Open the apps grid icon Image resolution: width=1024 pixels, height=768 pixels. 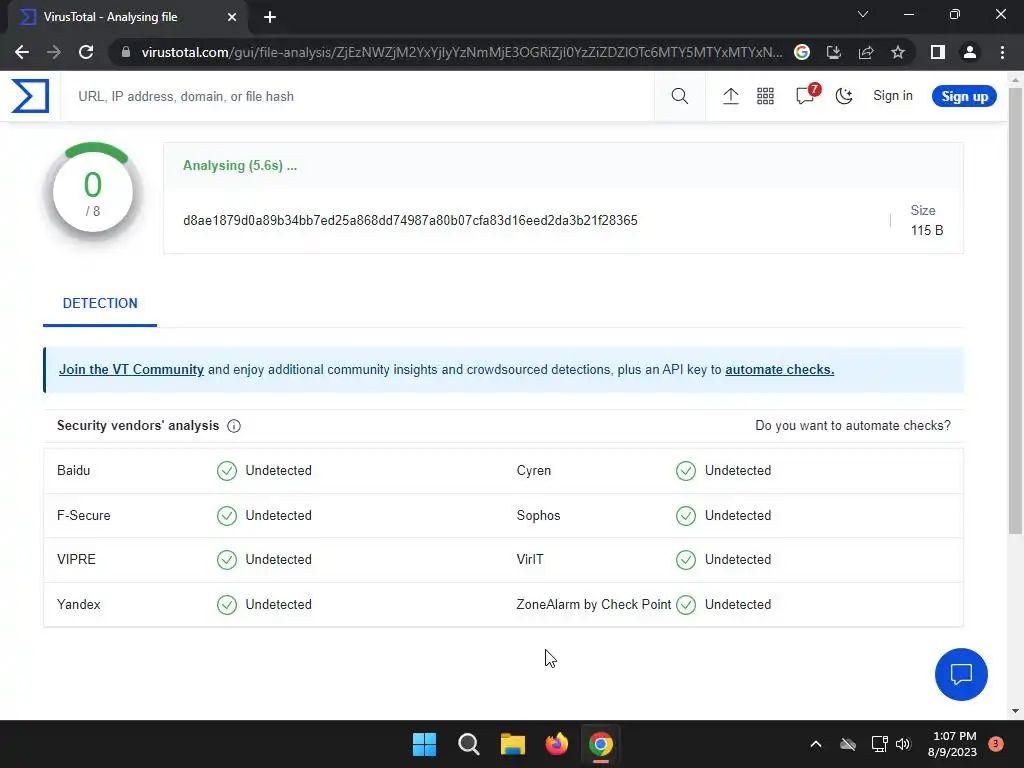pos(765,96)
